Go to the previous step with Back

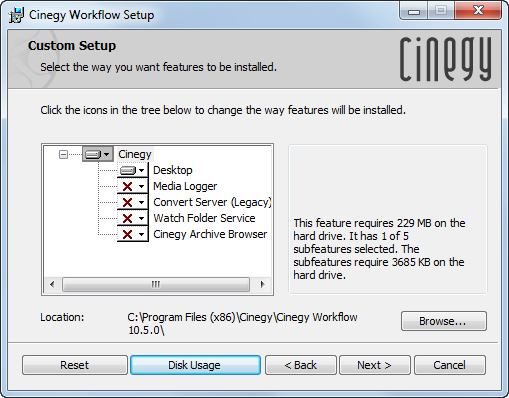(301, 365)
